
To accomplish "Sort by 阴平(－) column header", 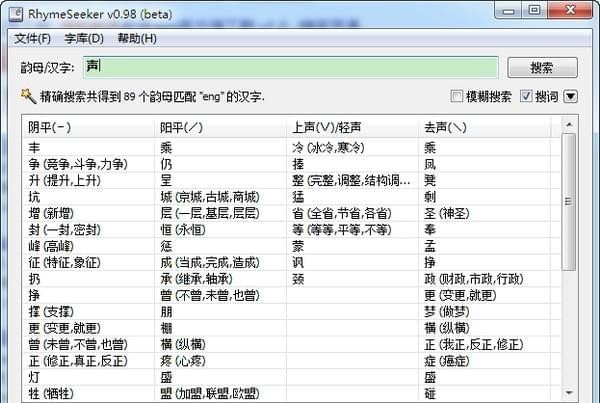I will (x=88, y=127).
